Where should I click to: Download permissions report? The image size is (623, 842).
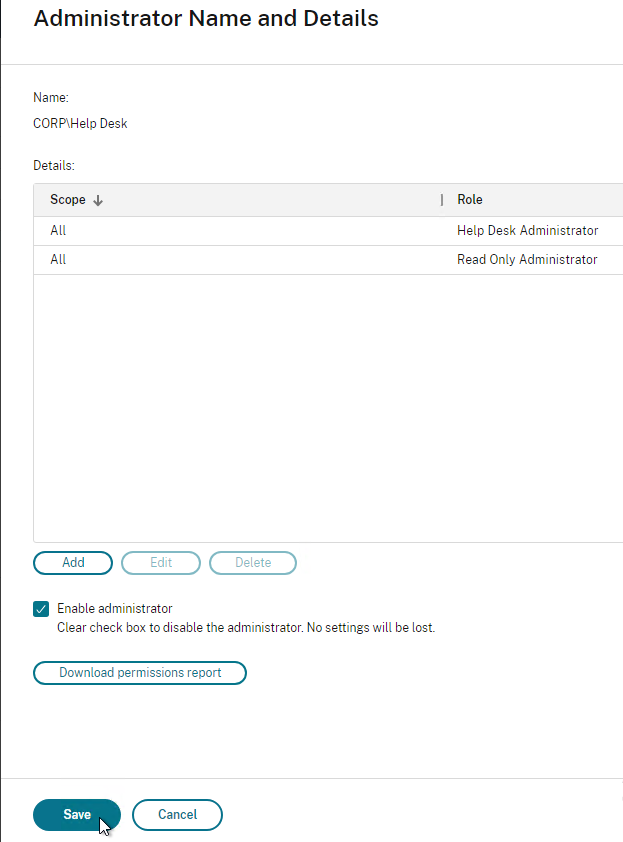pos(140,673)
